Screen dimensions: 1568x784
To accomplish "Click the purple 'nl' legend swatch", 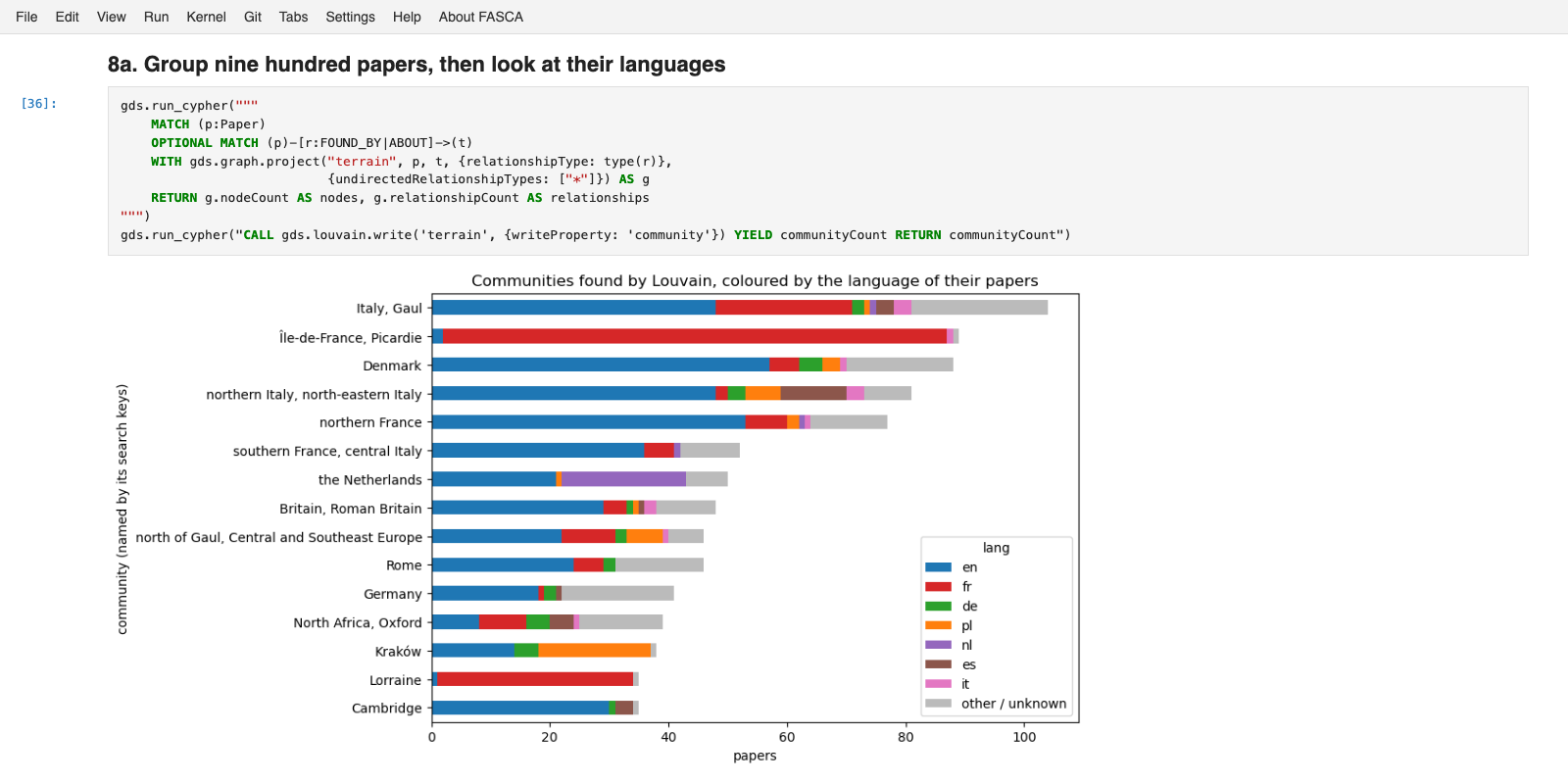I will (938, 645).
